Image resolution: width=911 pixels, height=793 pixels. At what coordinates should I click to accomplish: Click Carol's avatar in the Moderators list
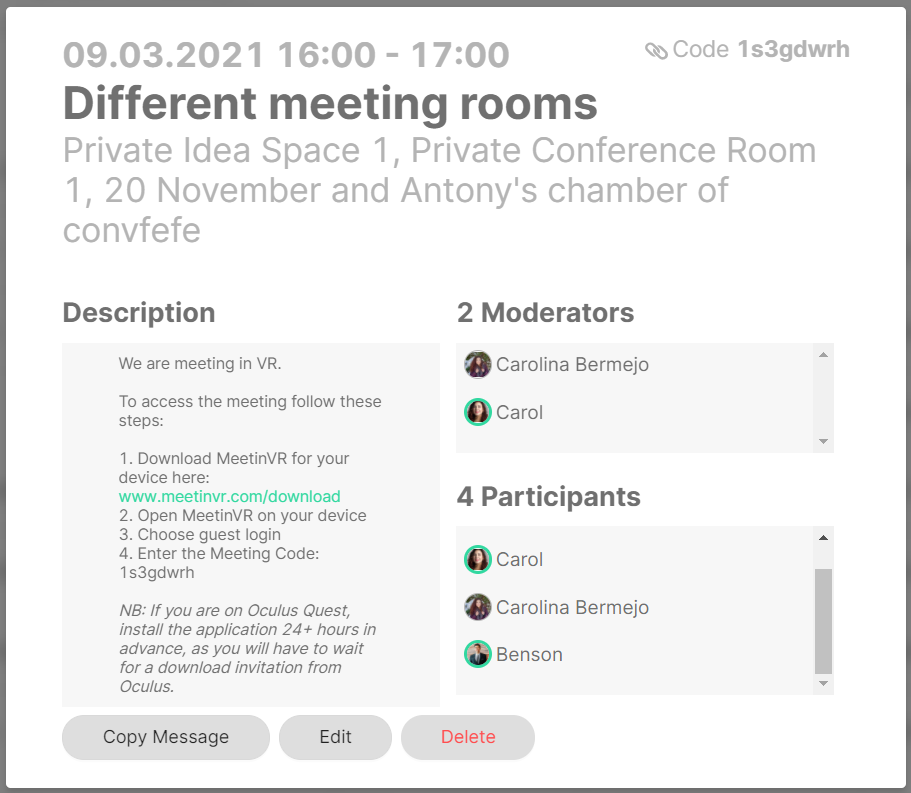click(x=478, y=412)
